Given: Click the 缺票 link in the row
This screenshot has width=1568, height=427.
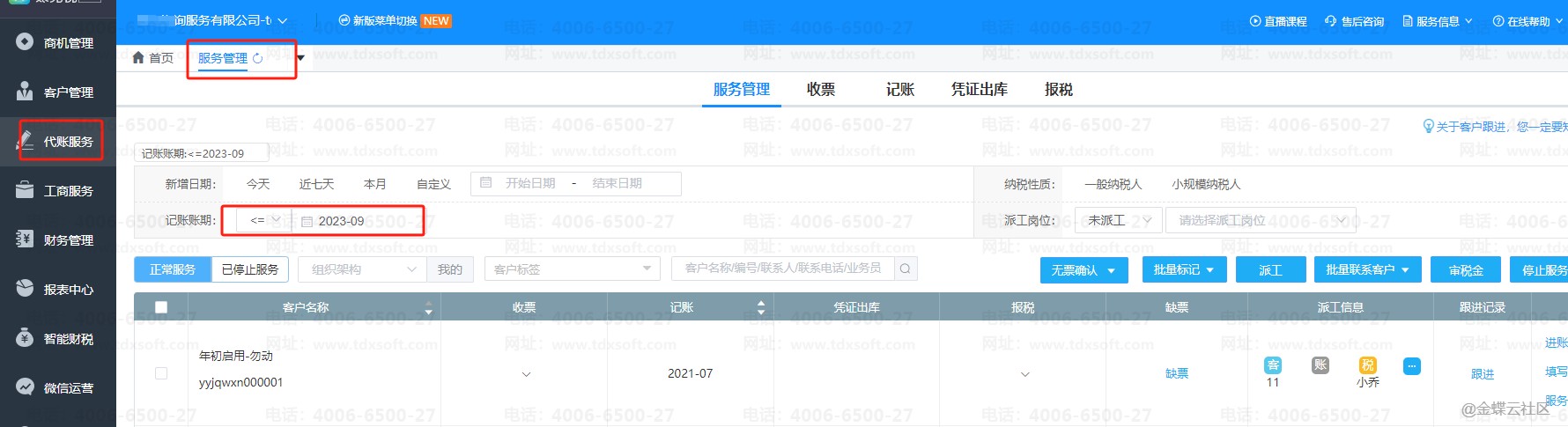Looking at the screenshot, I should click(x=1176, y=373).
